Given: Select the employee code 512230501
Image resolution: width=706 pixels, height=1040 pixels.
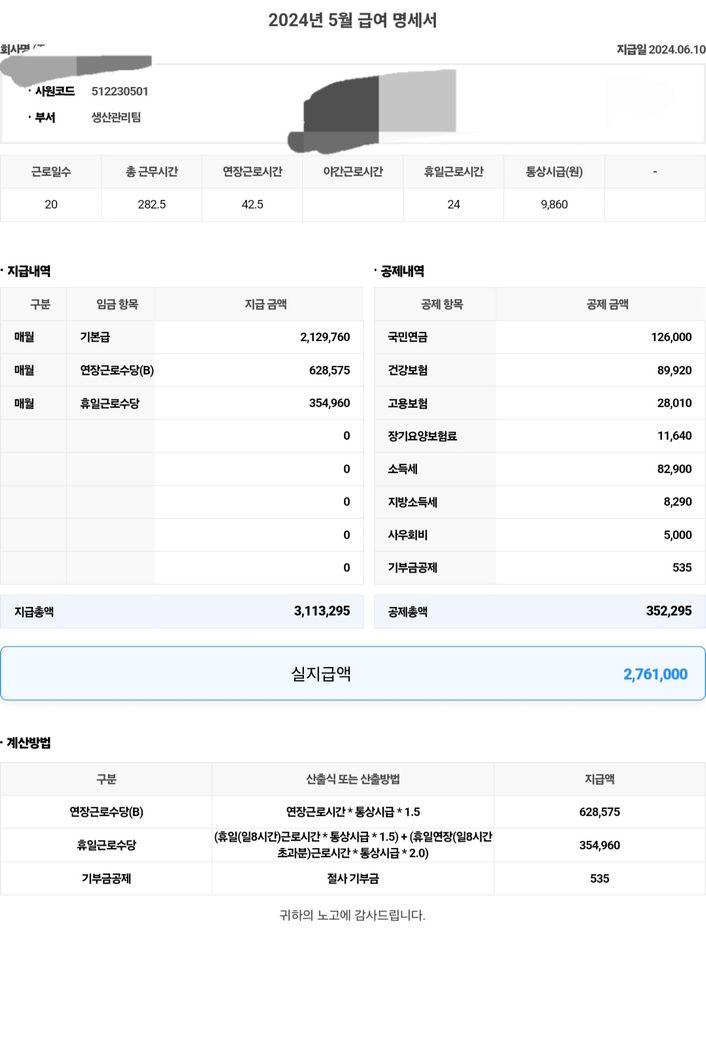Looking at the screenshot, I should [x=121, y=91].
